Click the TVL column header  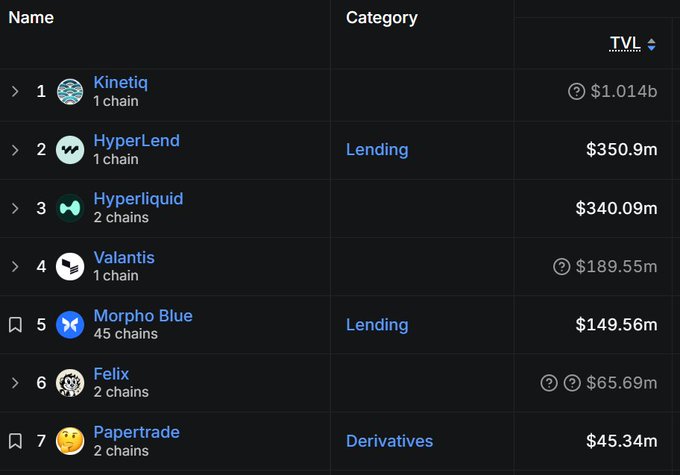[x=624, y=43]
